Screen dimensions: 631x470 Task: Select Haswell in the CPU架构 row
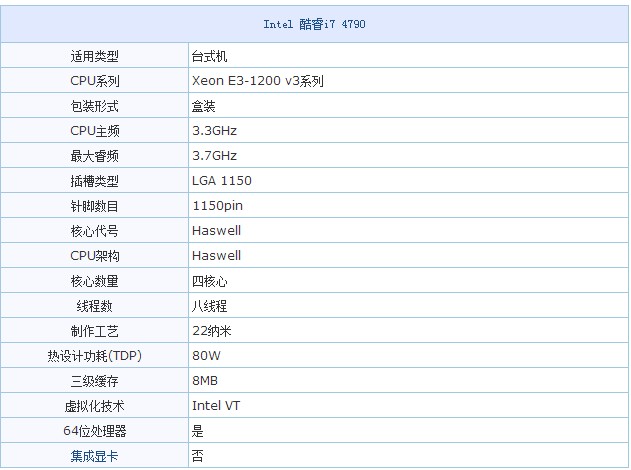(x=217, y=256)
